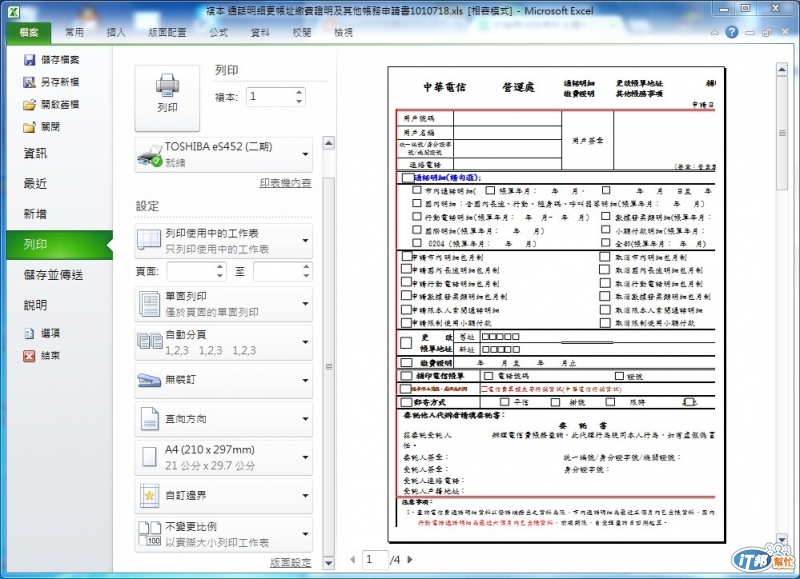Click settings panel scrollbar down arrow

click(x=329, y=563)
